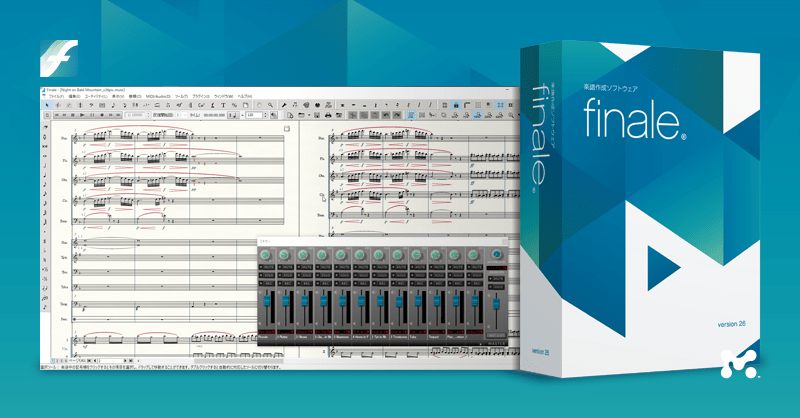The height and width of the screenshot is (418, 800).
Task: Open the repeat count dropdown
Action: 182,115
